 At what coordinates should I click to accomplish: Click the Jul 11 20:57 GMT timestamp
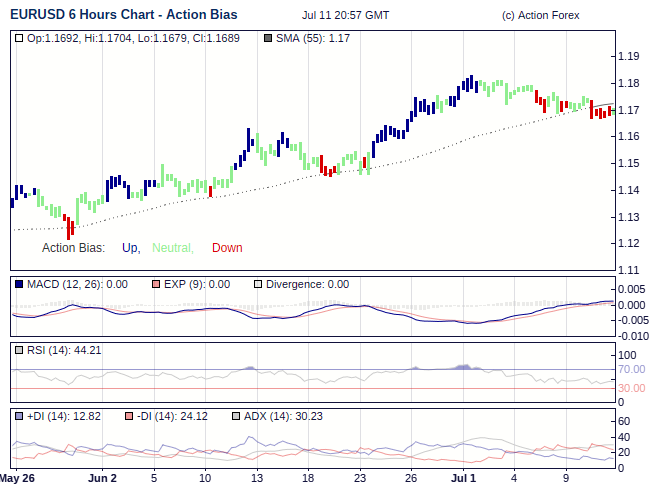tap(345, 16)
